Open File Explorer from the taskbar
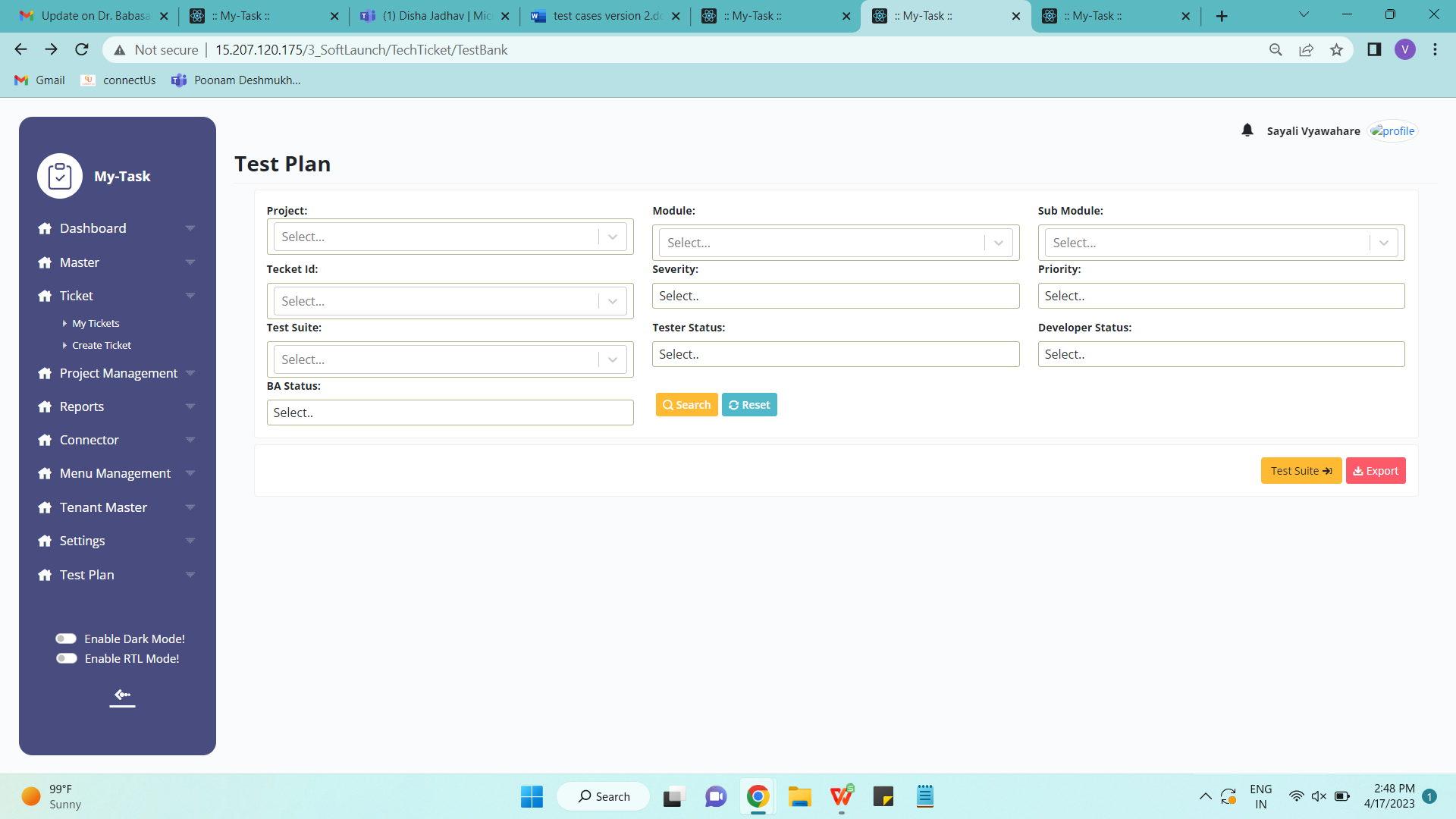Screen dimensions: 1456x819 point(799,796)
